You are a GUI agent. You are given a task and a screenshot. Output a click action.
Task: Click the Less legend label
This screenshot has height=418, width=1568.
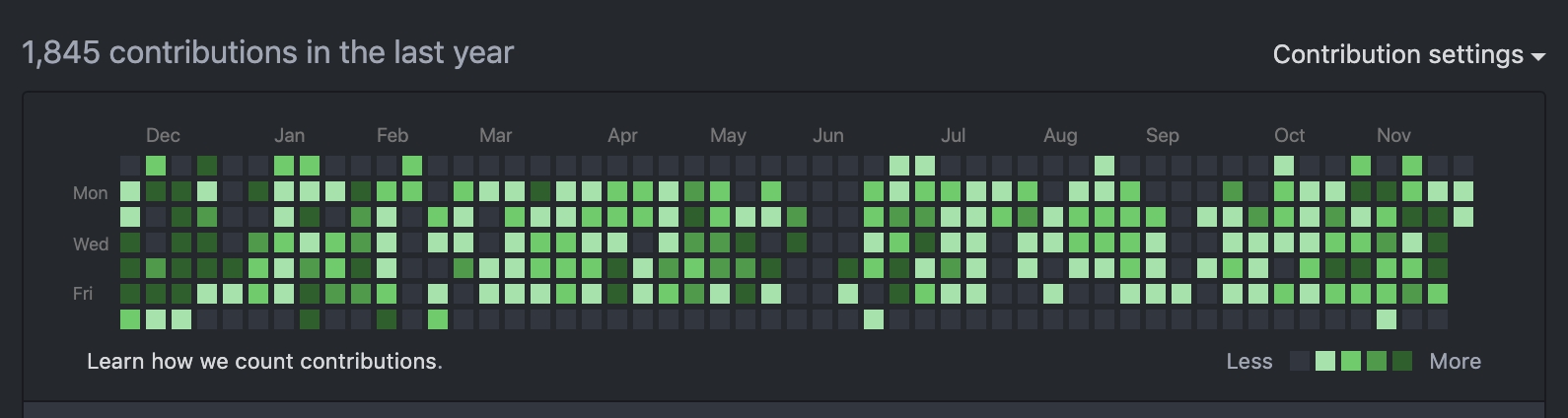(1249, 362)
